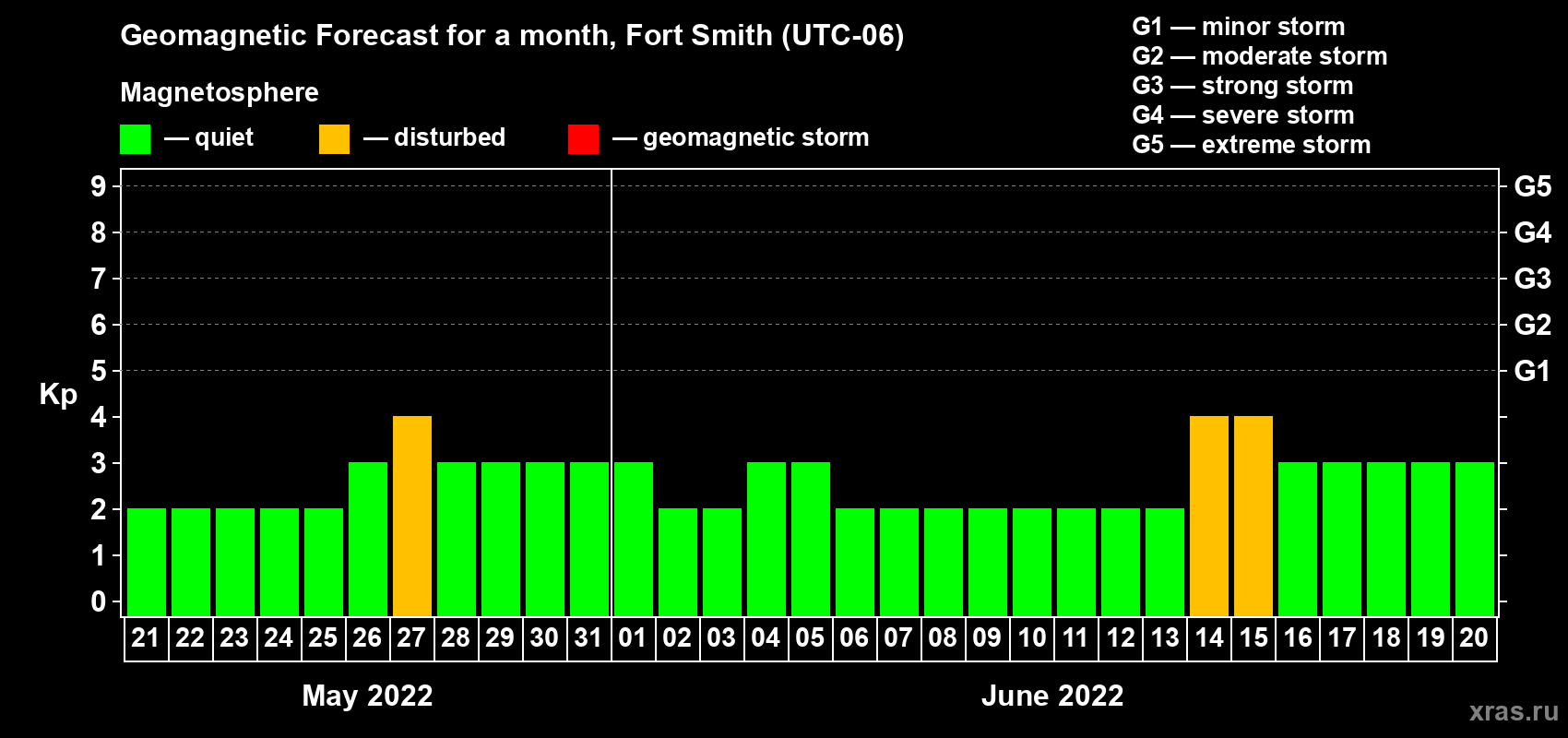Click the green quiet legend swatch

click(135, 139)
